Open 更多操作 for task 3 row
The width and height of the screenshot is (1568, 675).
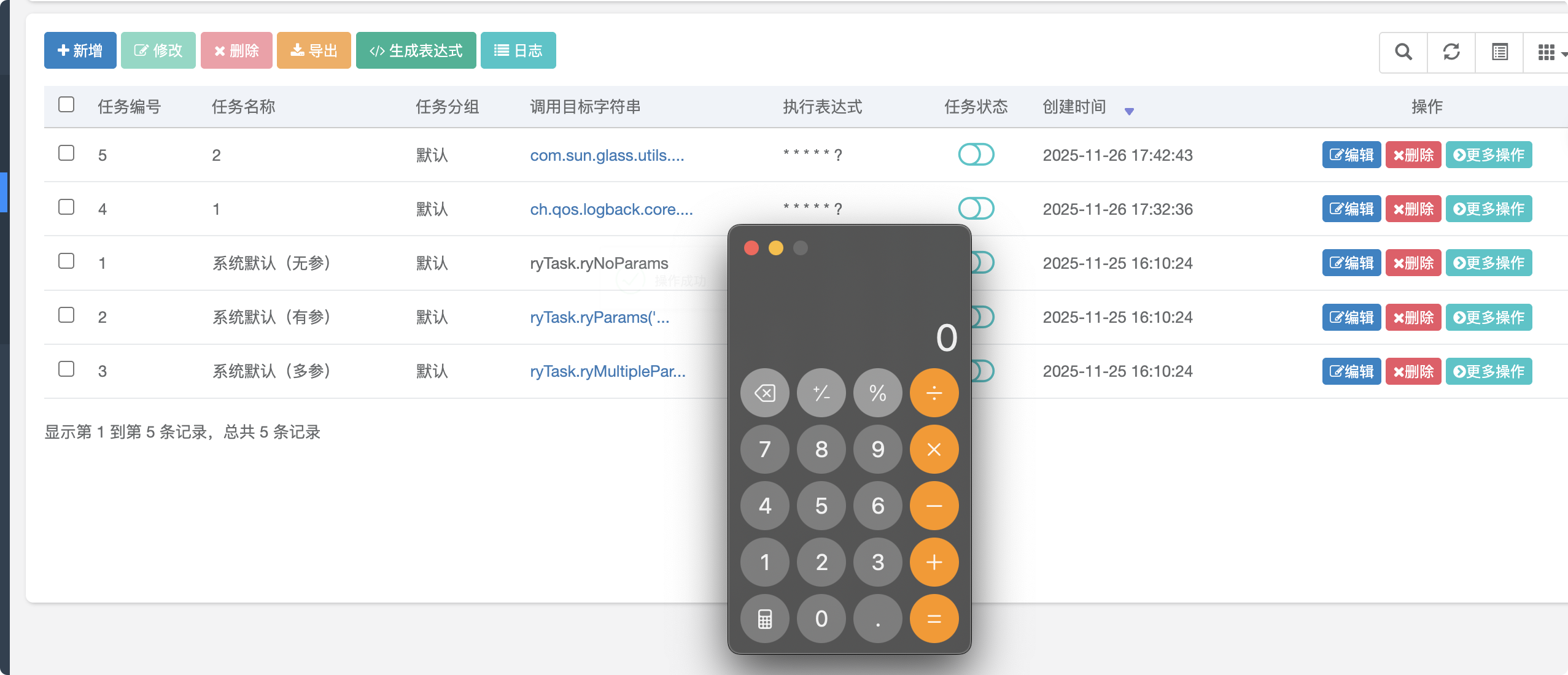tap(1488, 371)
